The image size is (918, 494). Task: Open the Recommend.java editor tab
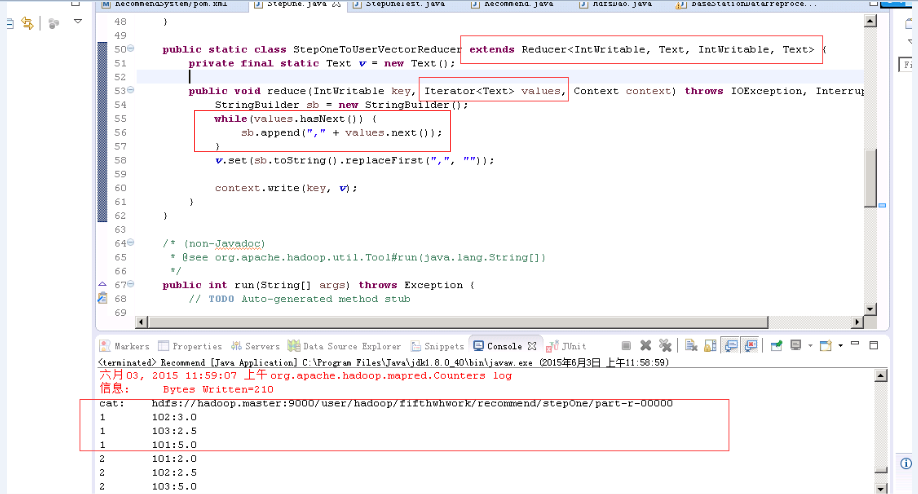513,4
